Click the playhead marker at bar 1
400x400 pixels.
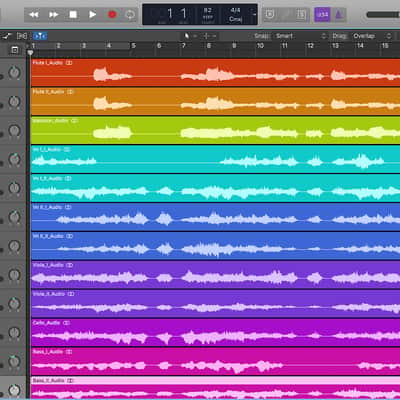click(30, 52)
